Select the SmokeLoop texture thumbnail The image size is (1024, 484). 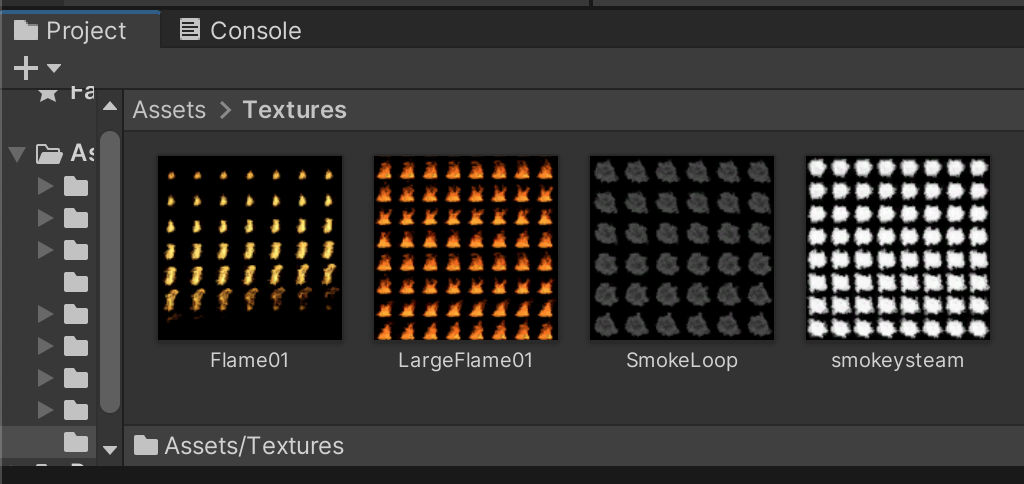(682, 248)
